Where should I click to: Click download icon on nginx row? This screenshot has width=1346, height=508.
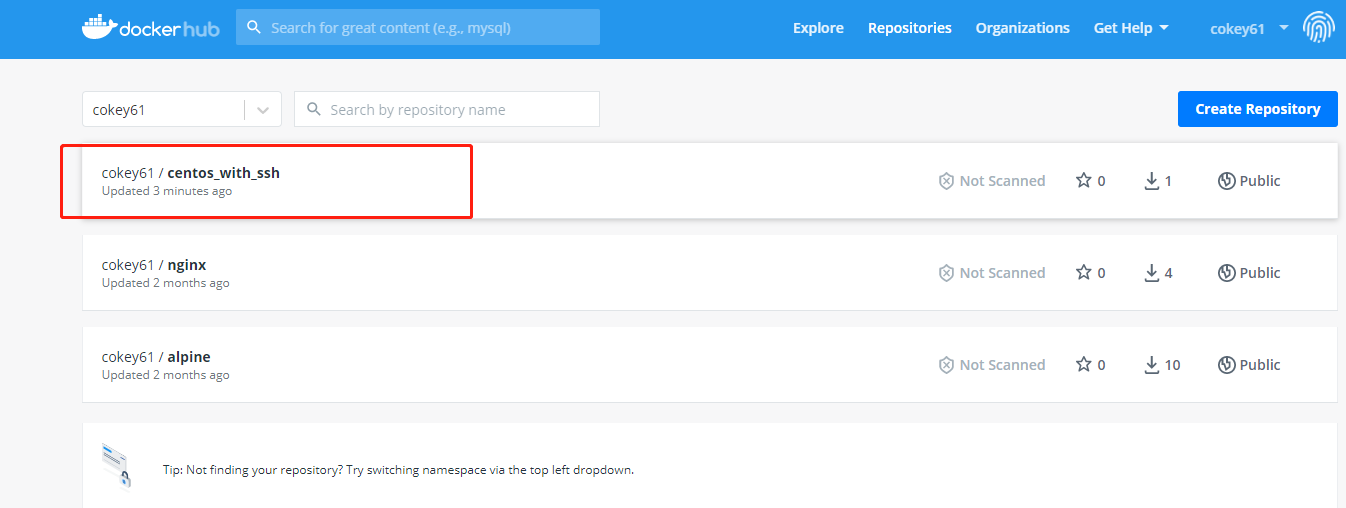pos(1152,273)
